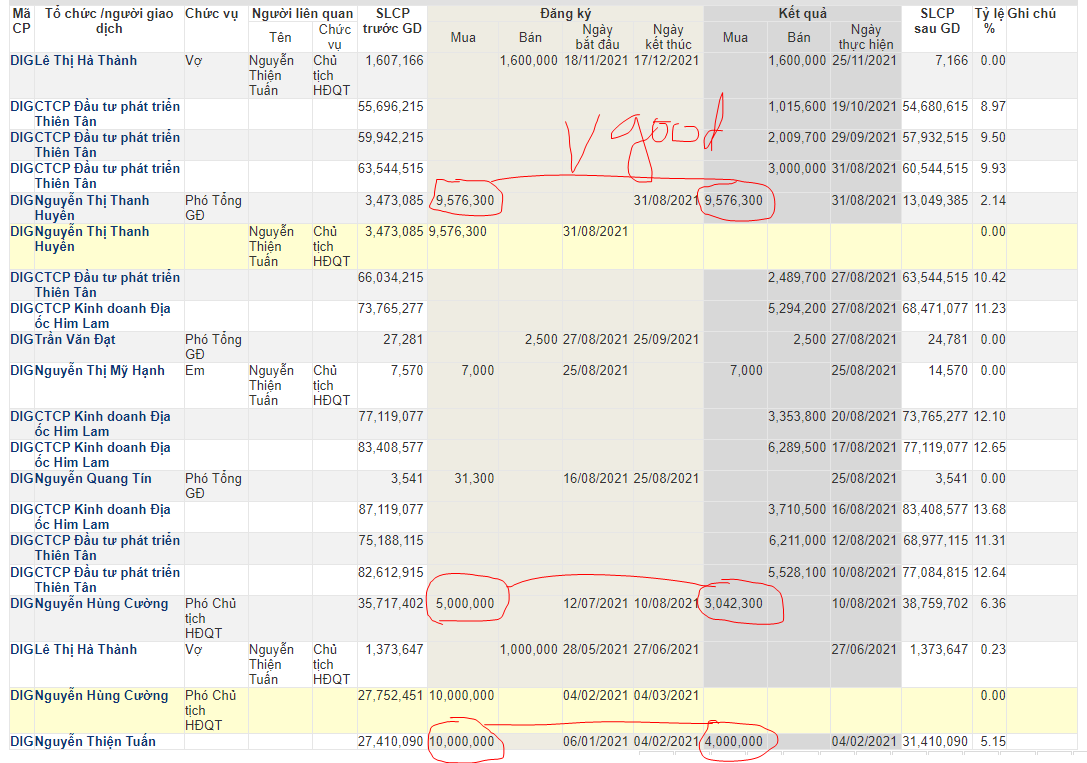Click the percentage 13.68

pos(990,510)
